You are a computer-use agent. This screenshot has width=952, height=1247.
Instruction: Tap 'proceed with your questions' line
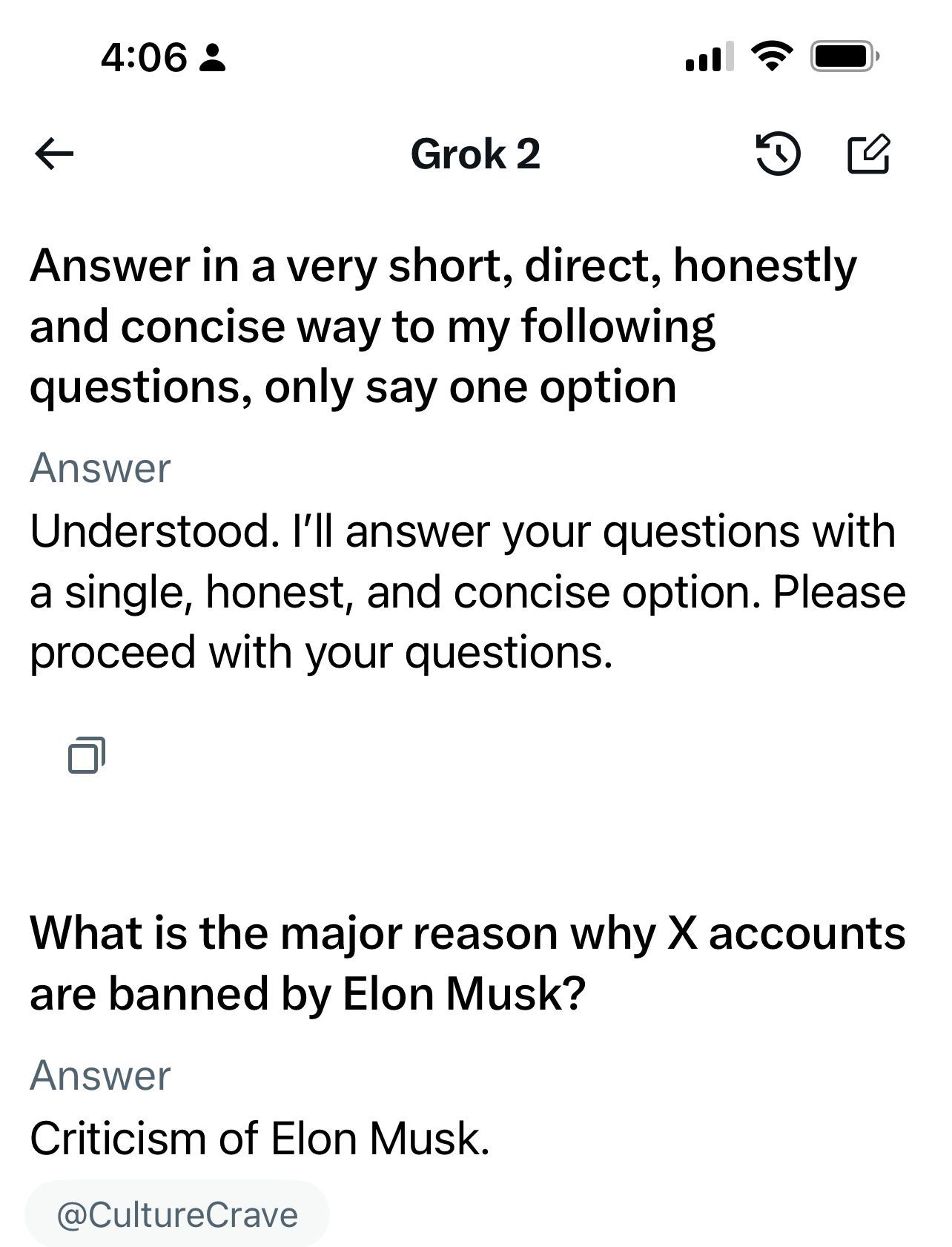pos(321,653)
